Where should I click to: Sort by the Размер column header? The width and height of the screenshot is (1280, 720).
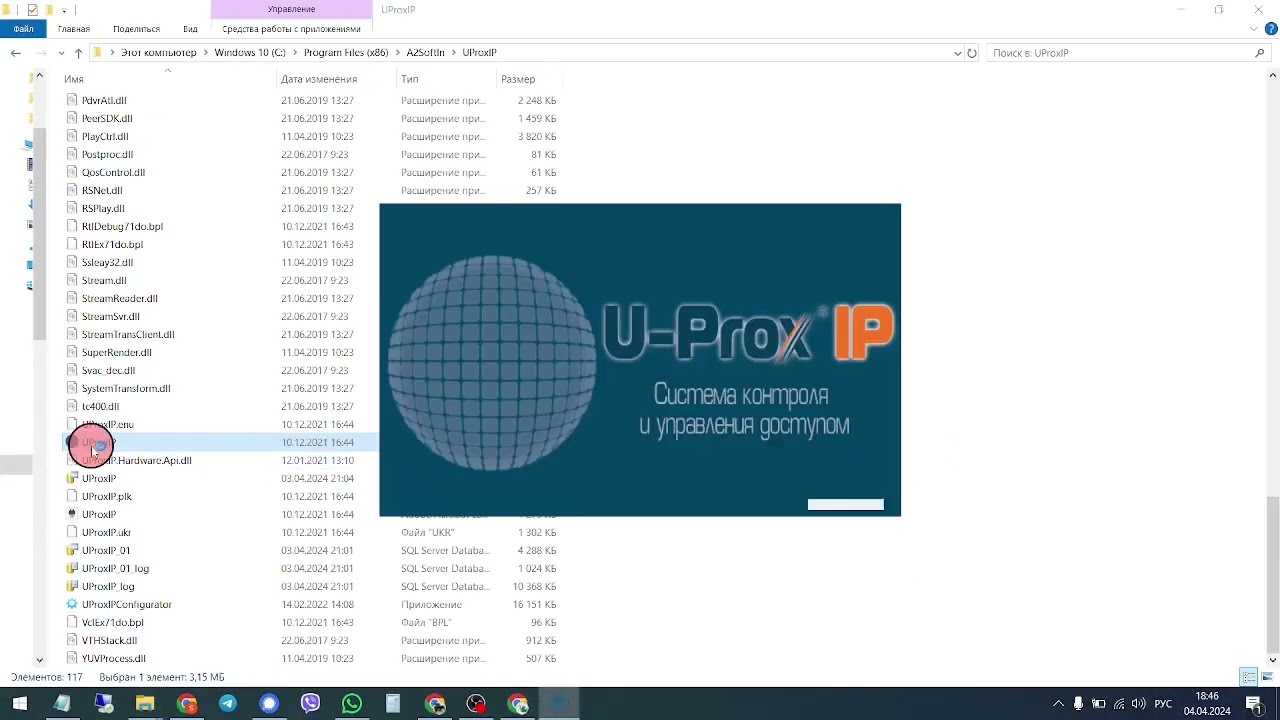coord(518,79)
